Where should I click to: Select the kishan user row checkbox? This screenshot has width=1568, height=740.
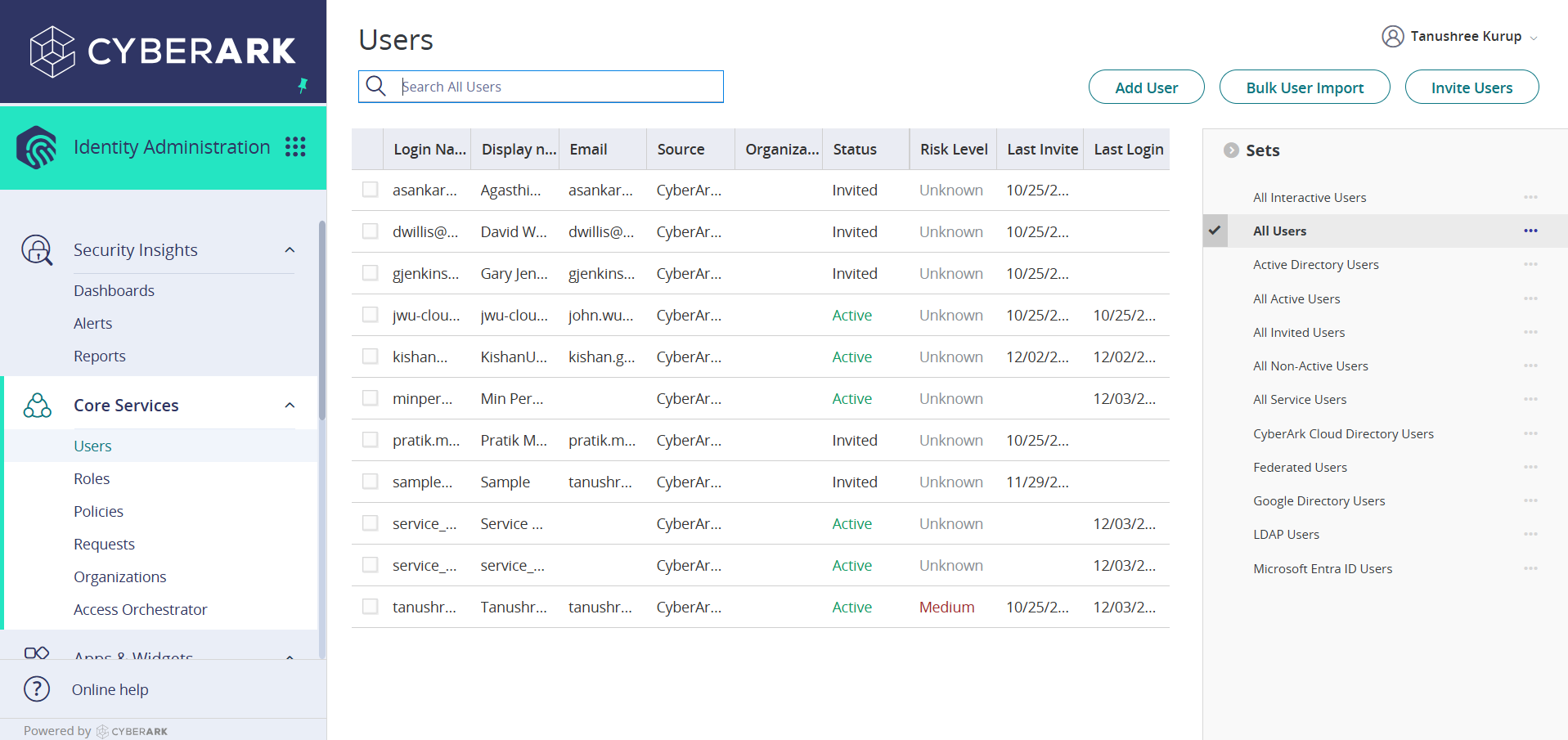pyautogui.click(x=371, y=357)
